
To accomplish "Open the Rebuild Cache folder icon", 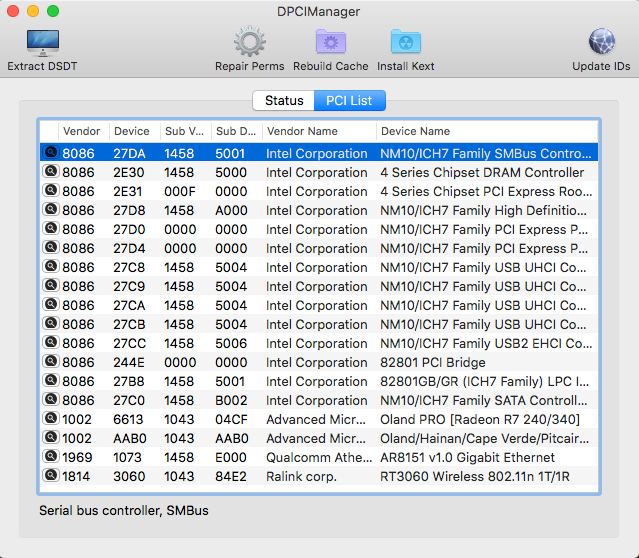I will (331, 42).
